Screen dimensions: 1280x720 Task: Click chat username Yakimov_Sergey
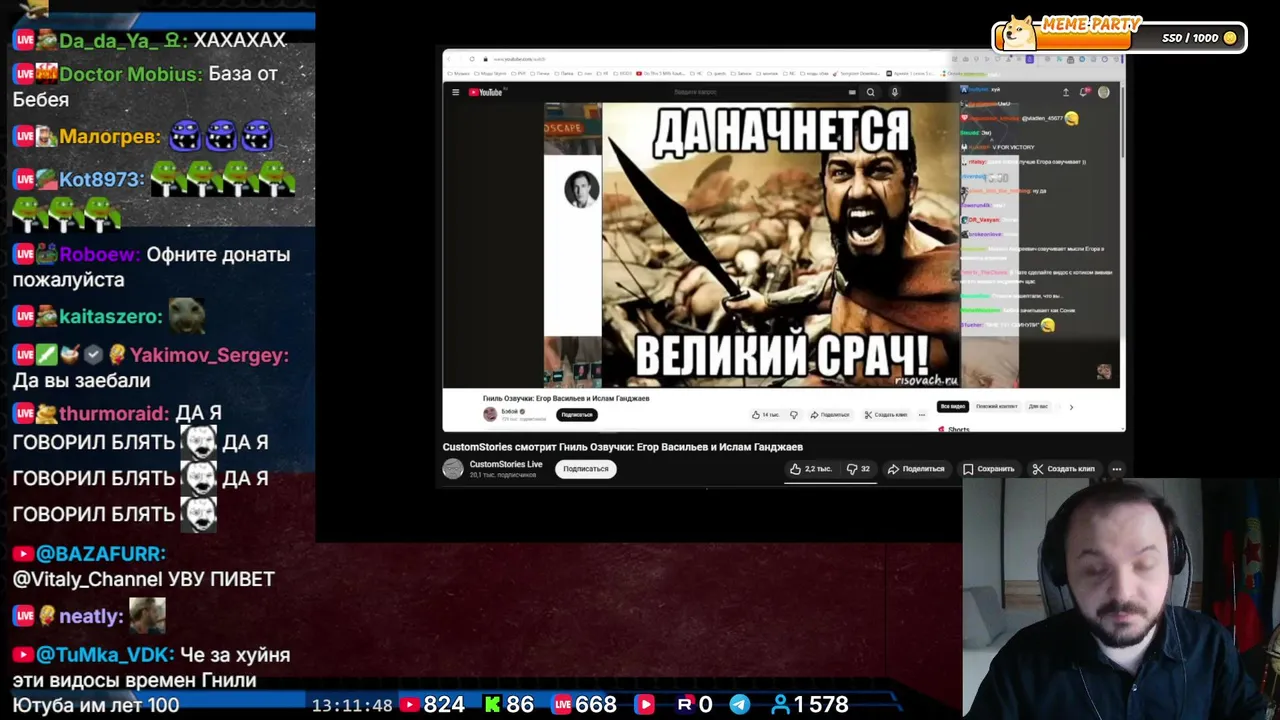(x=209, y=355)
